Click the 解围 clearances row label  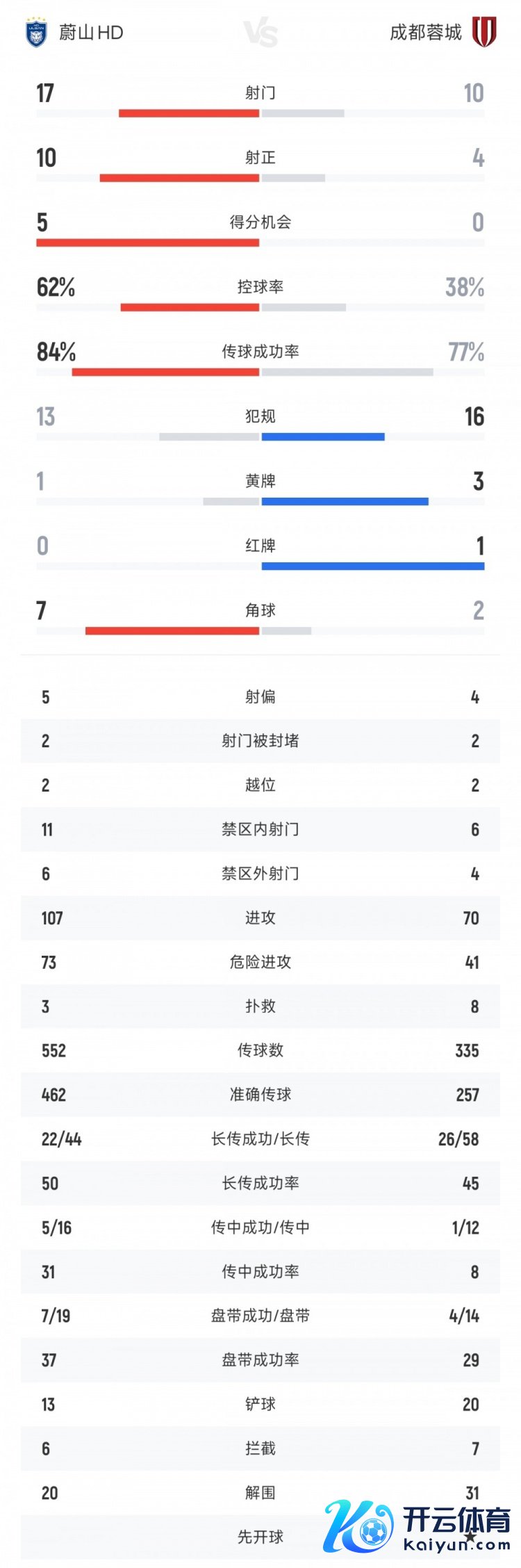click(260, 1492)
